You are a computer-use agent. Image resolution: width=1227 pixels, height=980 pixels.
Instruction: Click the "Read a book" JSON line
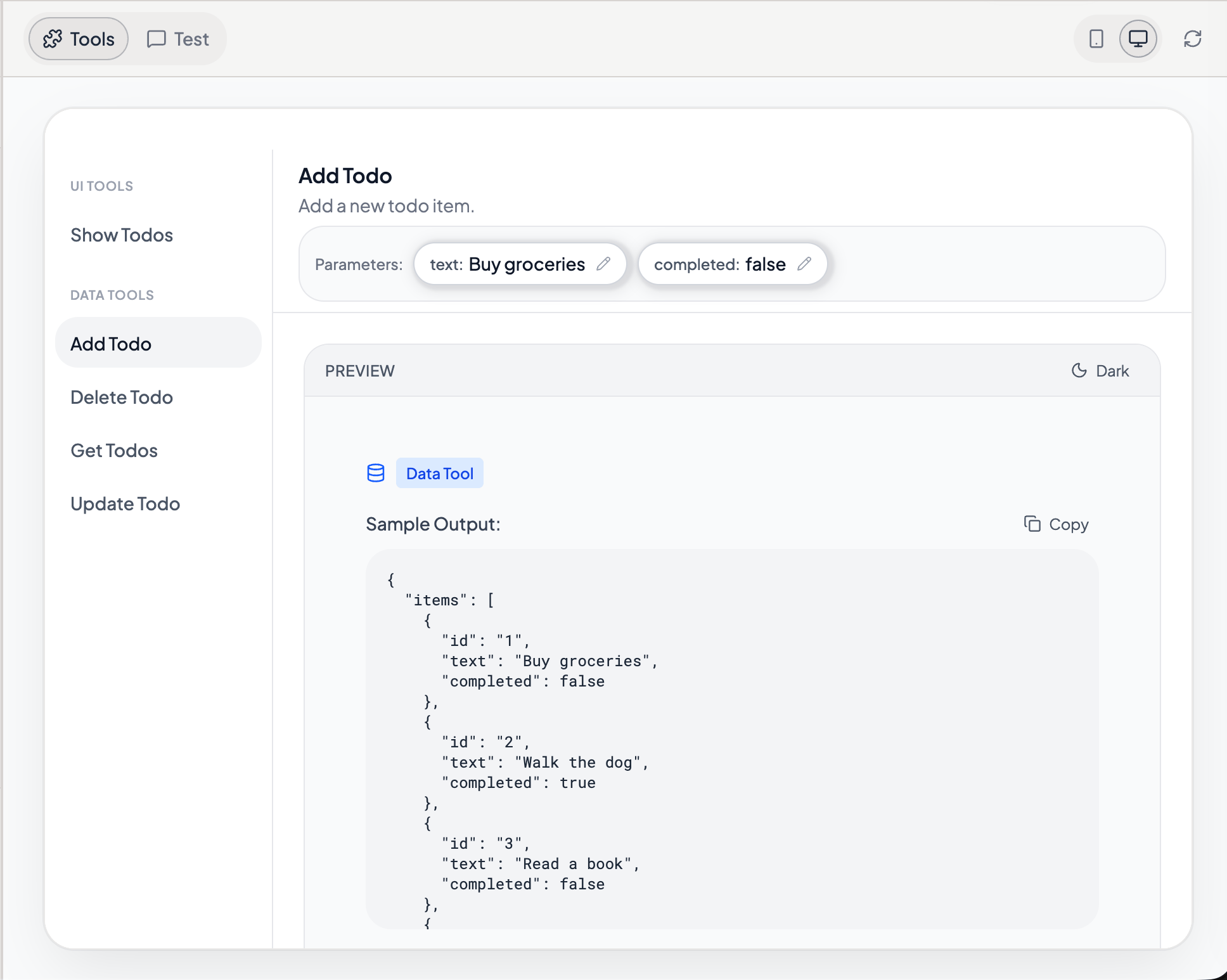click(x=541, y=864)
